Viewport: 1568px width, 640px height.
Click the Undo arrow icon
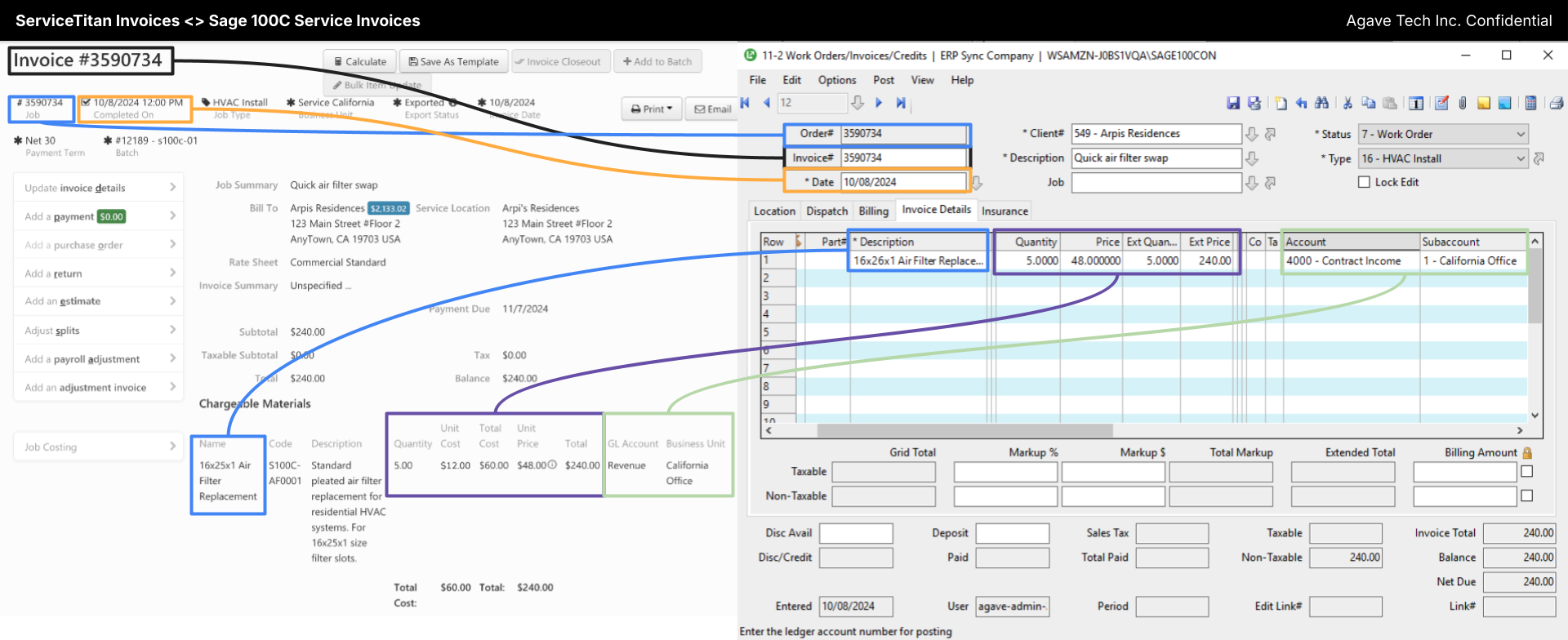[1301, 103]
